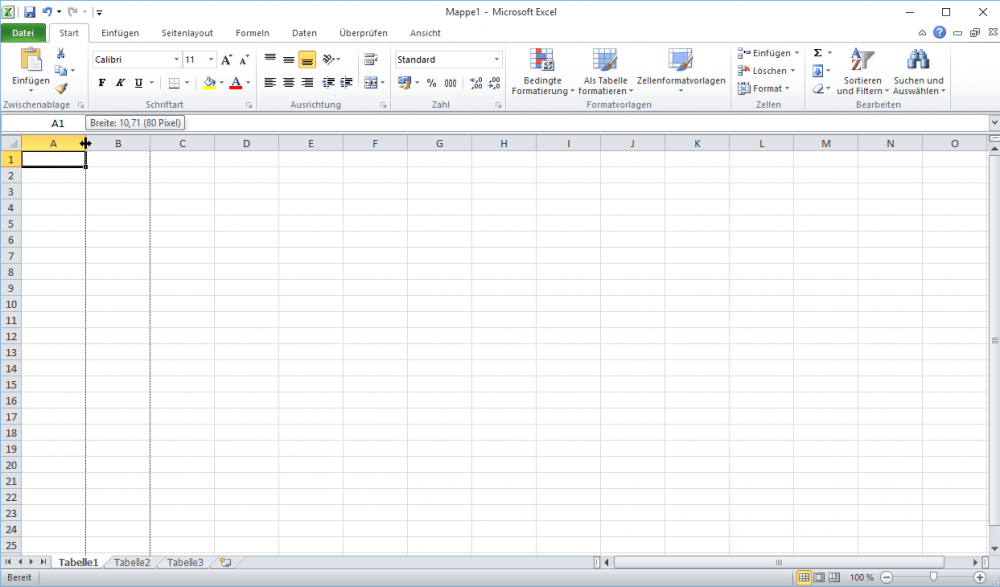Click the increase indent icon
Screen dimensions: 1000x587
346,82
